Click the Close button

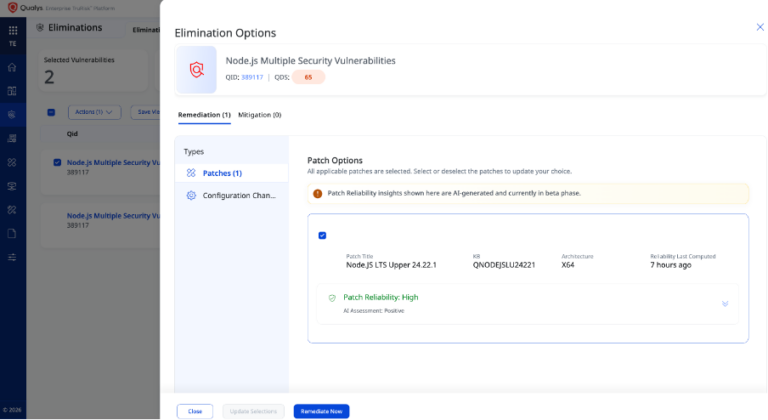click(x=195, y=411)
